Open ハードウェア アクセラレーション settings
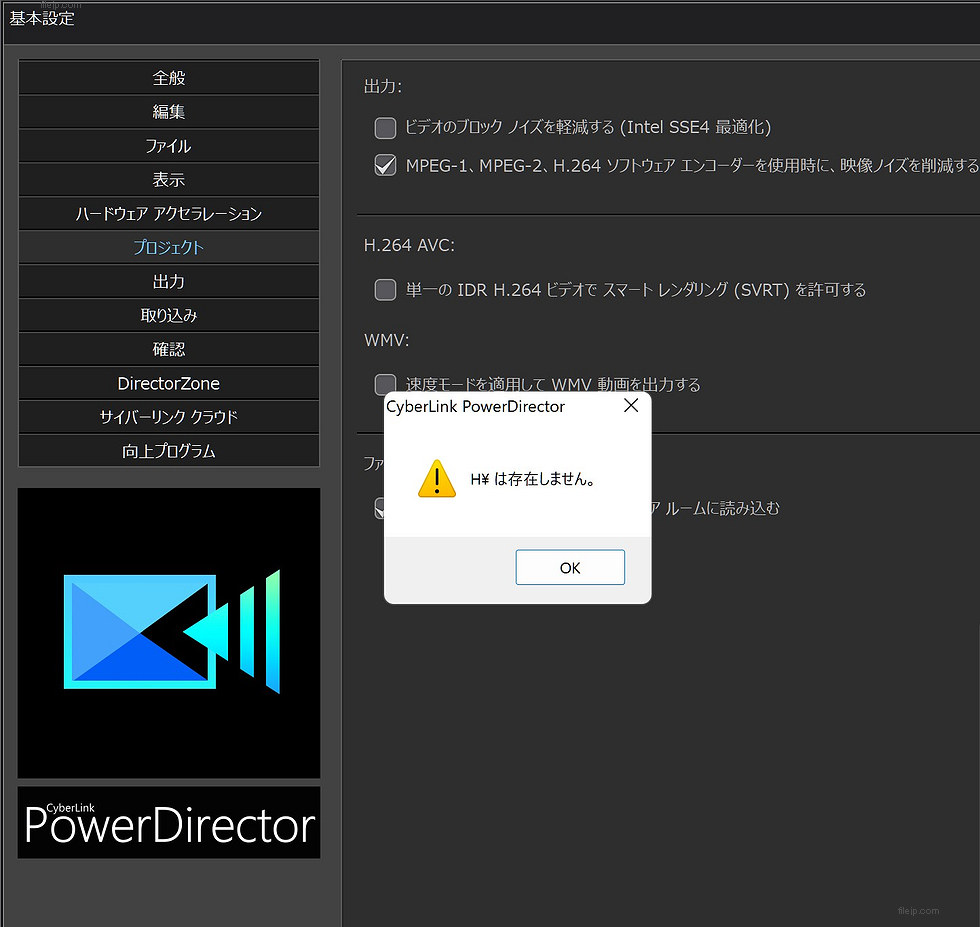980x927 pixels. [169, 214]
